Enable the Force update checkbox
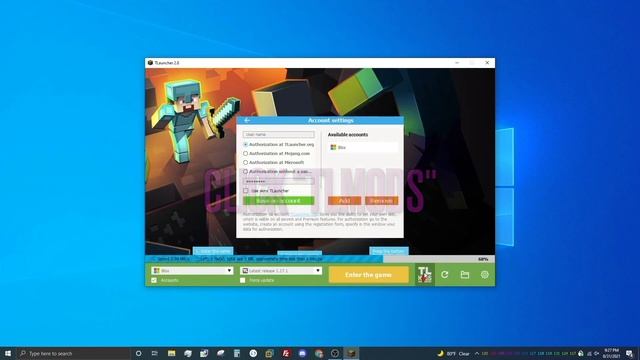640x360 pixels. (243, 280)
